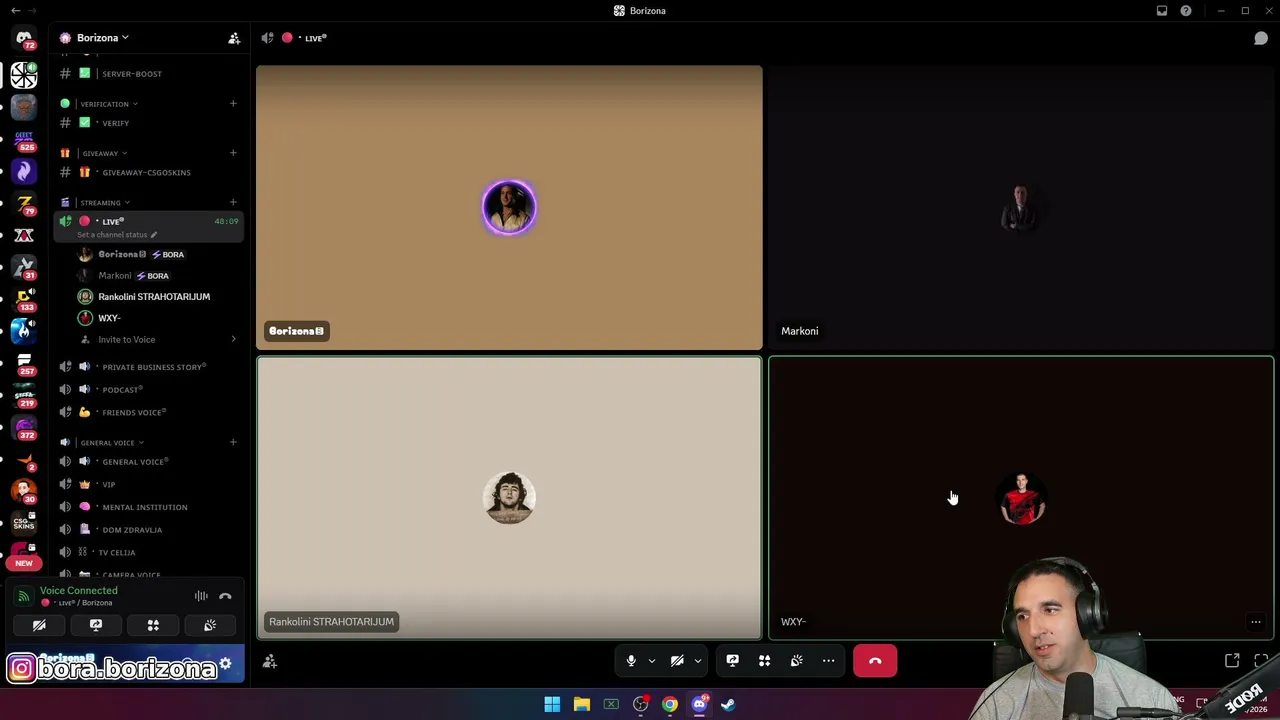Viewport: 1280px width, 720px height.
Task: Open the Invite to Voice arrow
Action: click(233, 340)
